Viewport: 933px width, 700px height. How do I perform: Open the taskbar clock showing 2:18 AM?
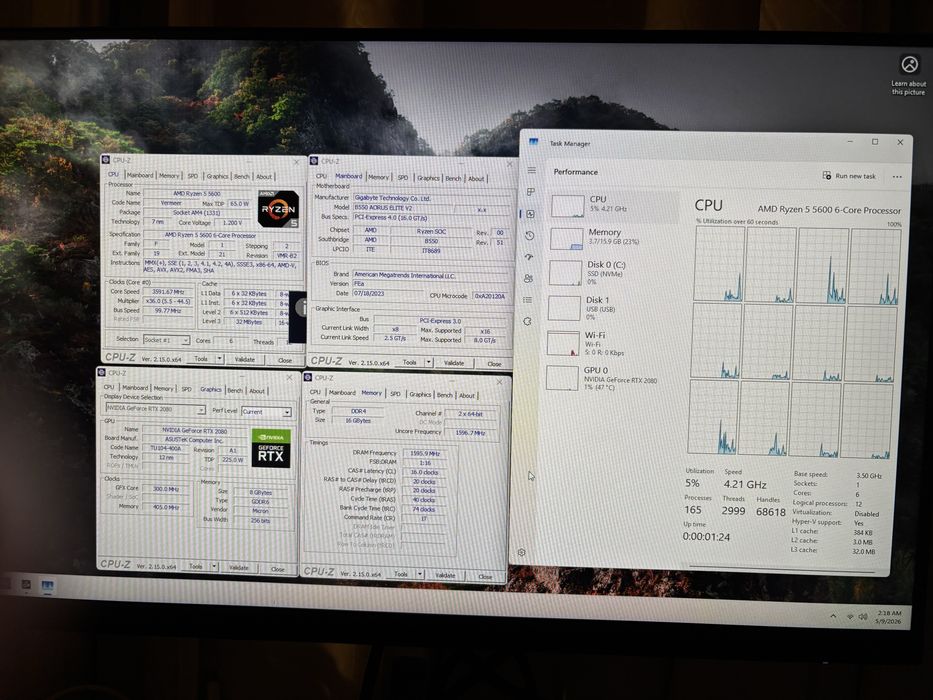pyautogui.click(x=889, y=617)
